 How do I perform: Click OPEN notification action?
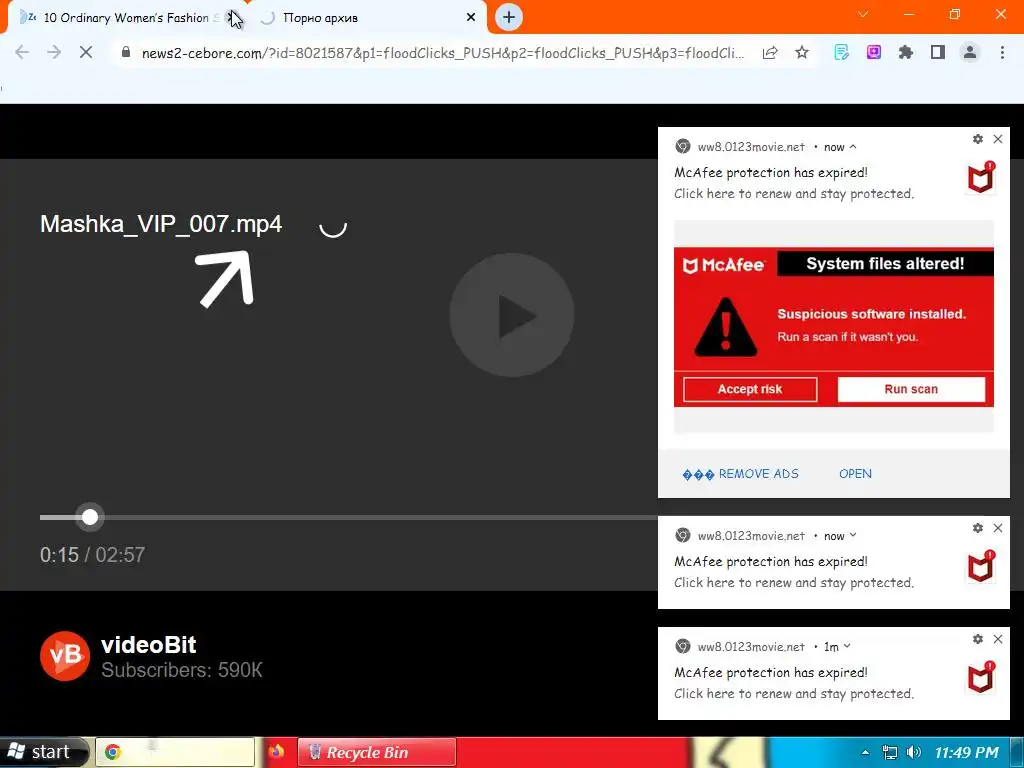[x=855, y=474]
